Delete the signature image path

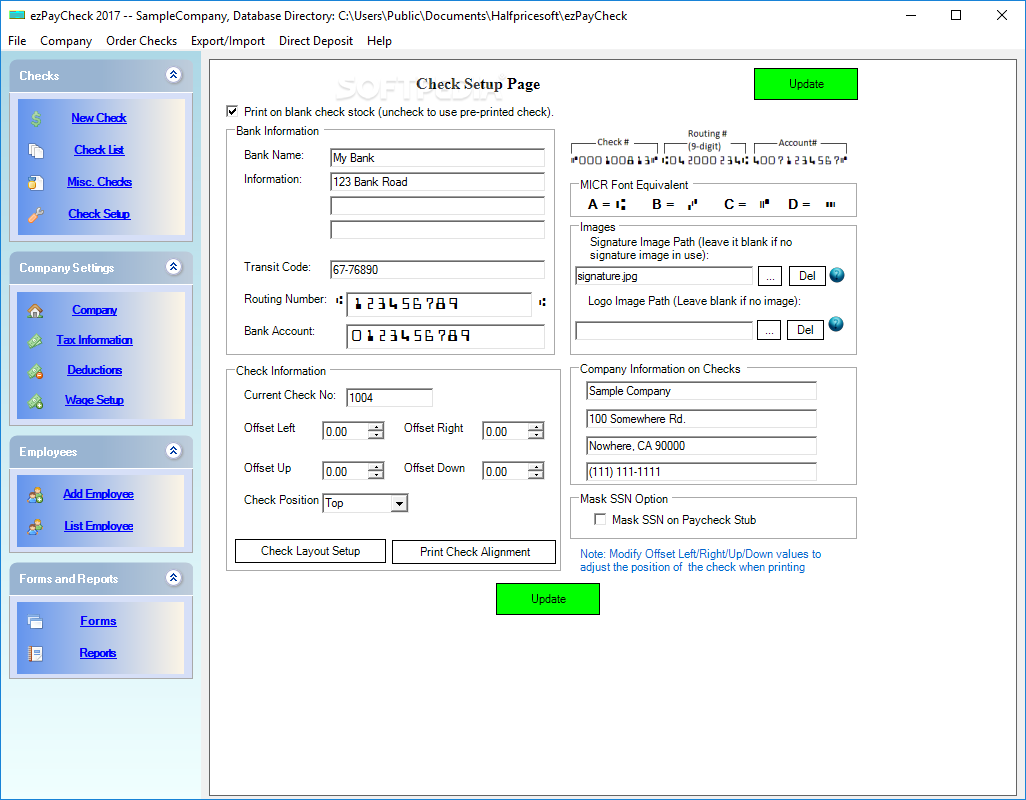click(807, 276)
